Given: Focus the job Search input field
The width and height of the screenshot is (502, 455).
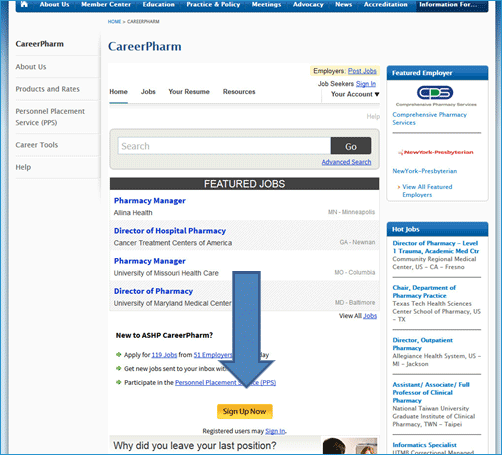Looking at the screenshot, I should (224, 146).
